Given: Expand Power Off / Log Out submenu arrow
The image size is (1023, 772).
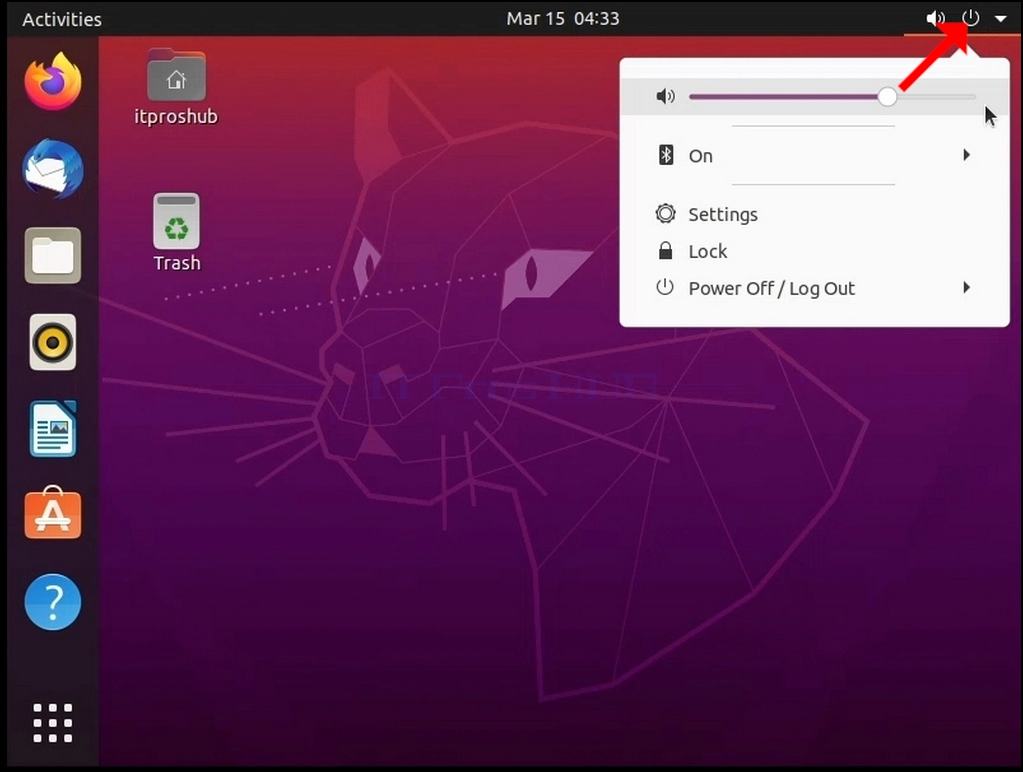Looking at the screenshot, I should coord(967,287).
